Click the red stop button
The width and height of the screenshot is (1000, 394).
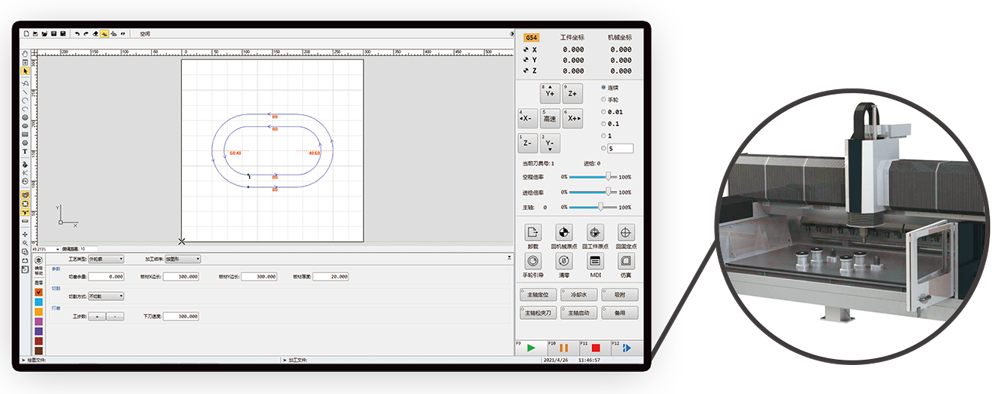coord(596,348)
